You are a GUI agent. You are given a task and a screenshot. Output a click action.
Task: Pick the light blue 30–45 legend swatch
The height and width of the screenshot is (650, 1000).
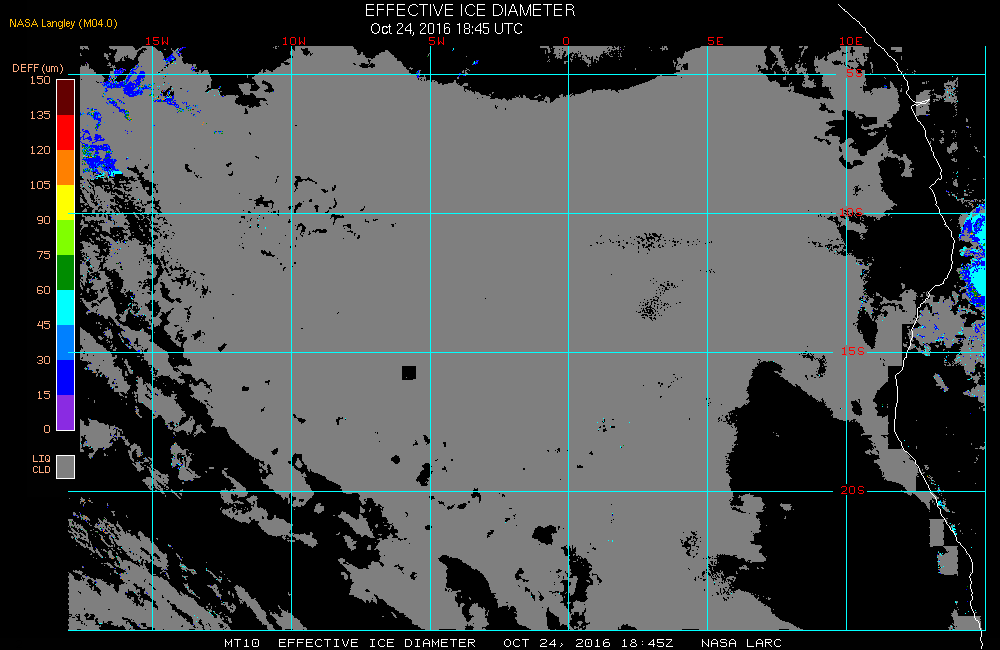(x=66, y=343)
